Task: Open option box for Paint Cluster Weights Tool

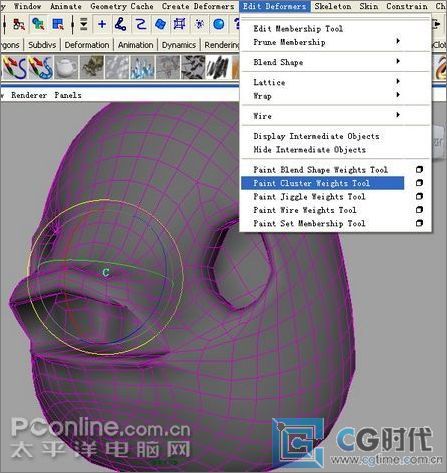Action: click(419, 183)
